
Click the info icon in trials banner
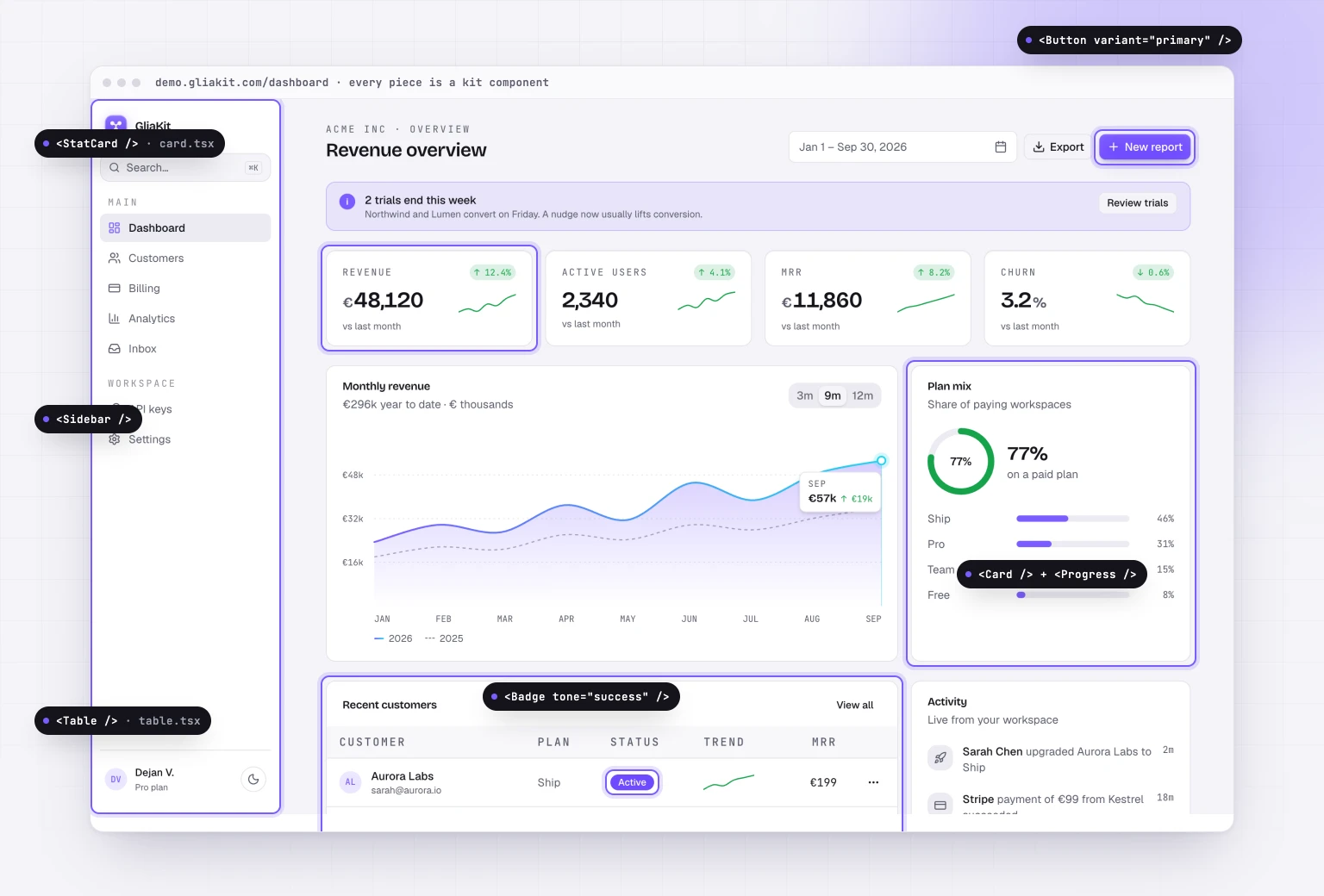pos(347,202)
